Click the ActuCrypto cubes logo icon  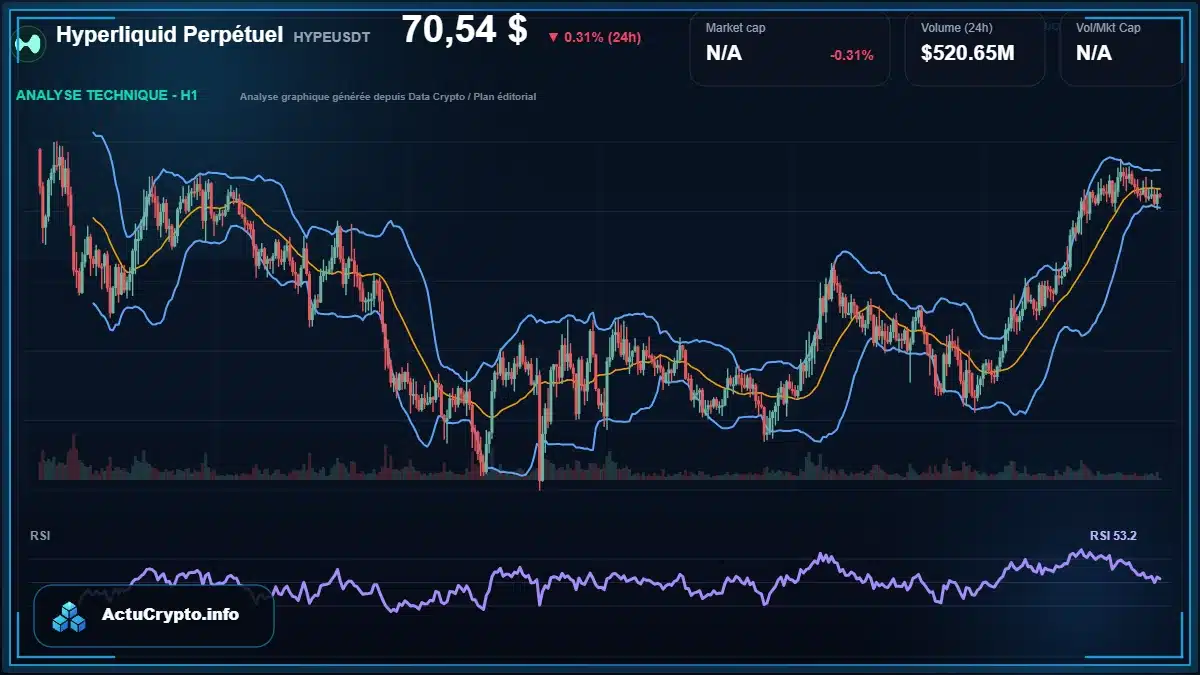[x=70, y=616]
